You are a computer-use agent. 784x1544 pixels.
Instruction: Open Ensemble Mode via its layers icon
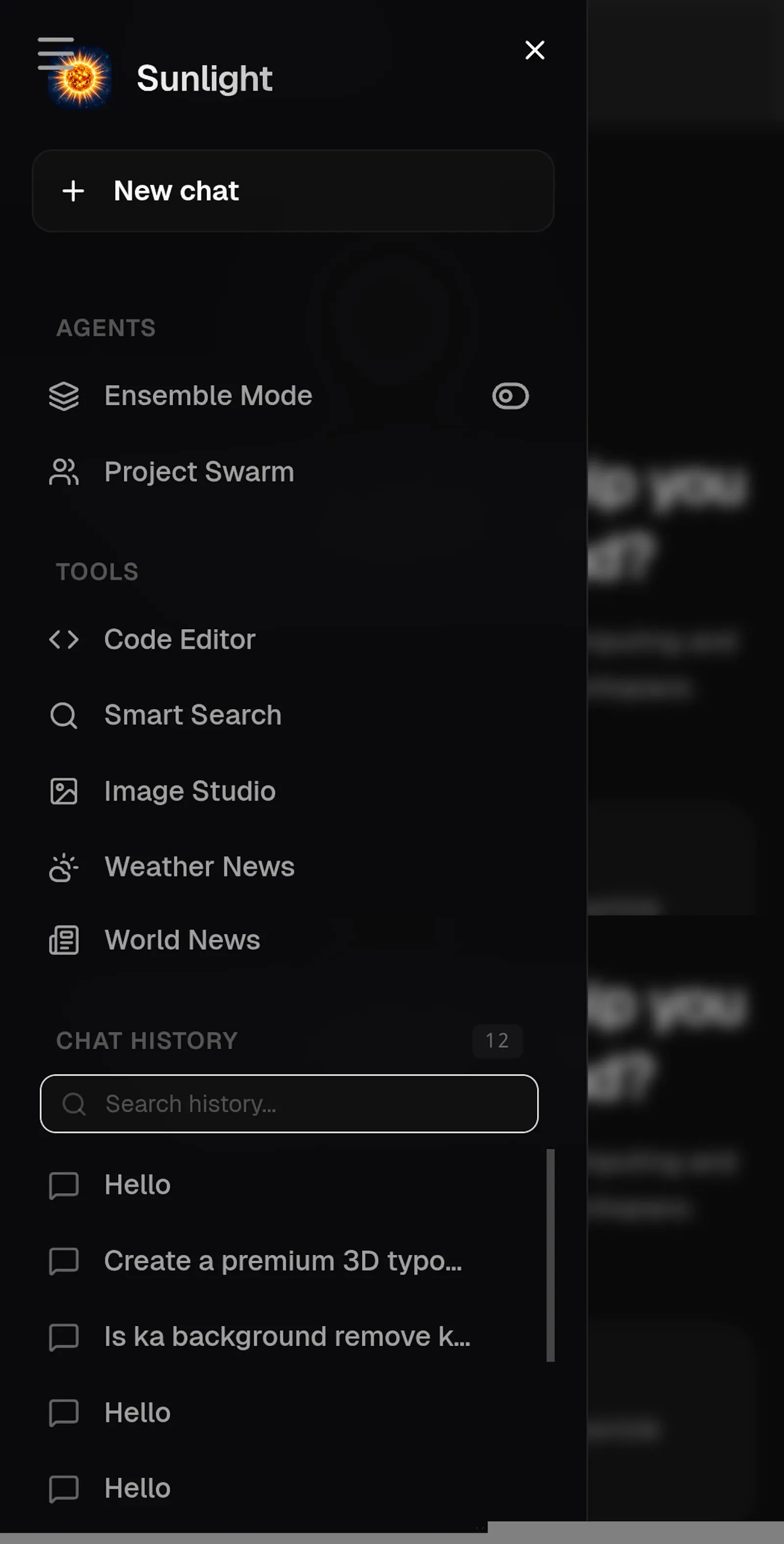(64, 396)
